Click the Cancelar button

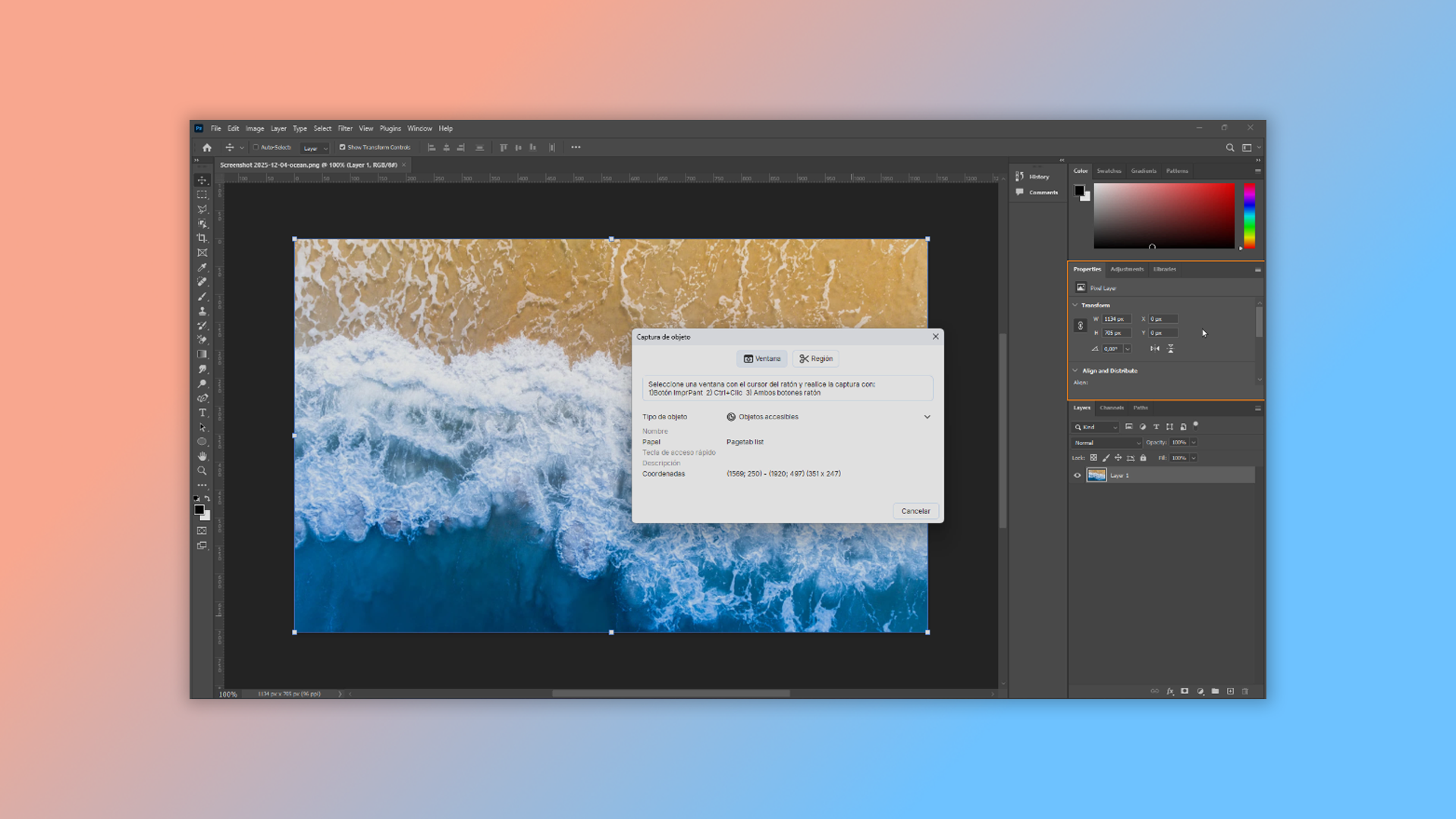tap(915, 511)
